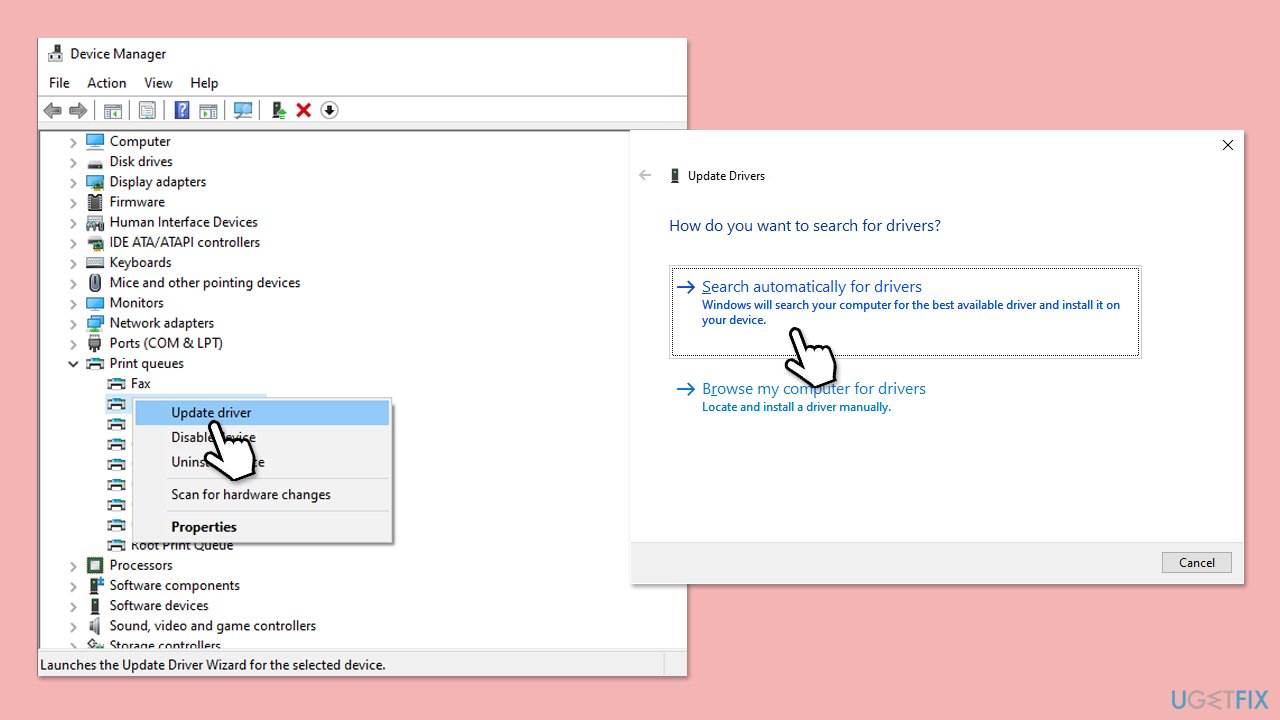Open the View menu
Image resolution: width=1280 pixels, height=720 pixels.
pyautogui.click(x=158, y=83)
